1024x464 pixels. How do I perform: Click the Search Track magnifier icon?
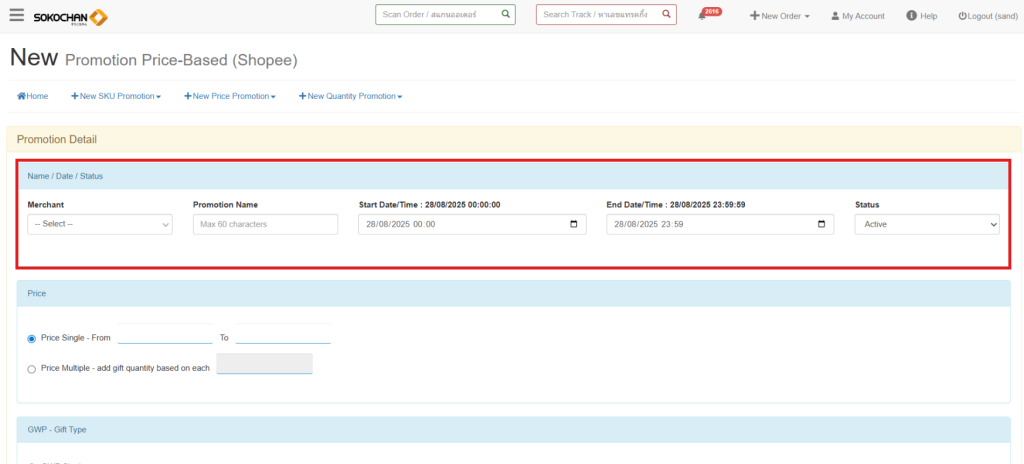pos(666,15)
